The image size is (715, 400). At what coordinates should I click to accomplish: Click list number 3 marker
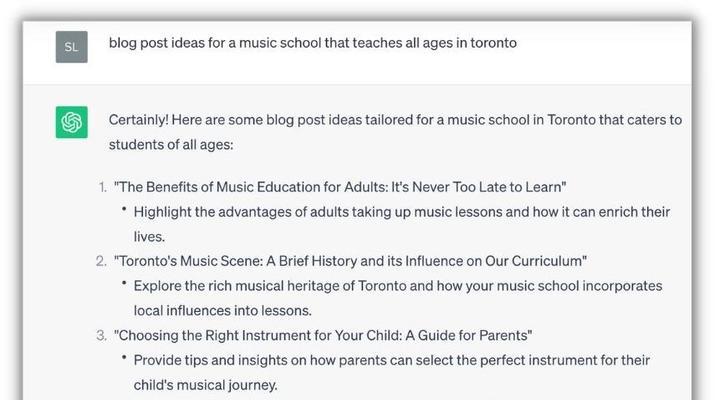click(x=102, y=336)
